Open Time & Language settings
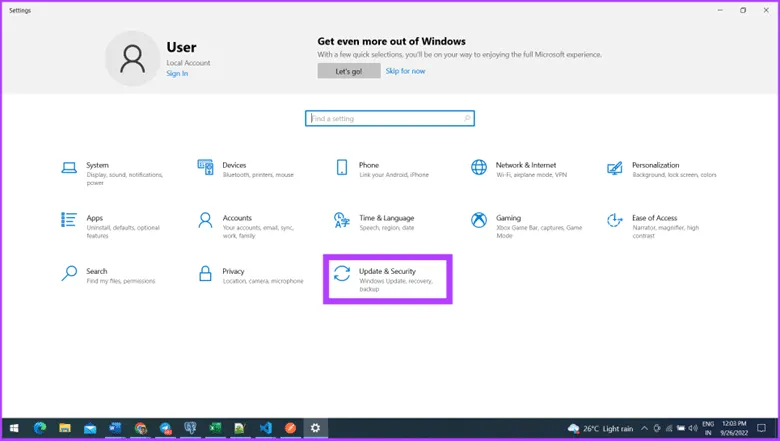 (x=386, y=218)
